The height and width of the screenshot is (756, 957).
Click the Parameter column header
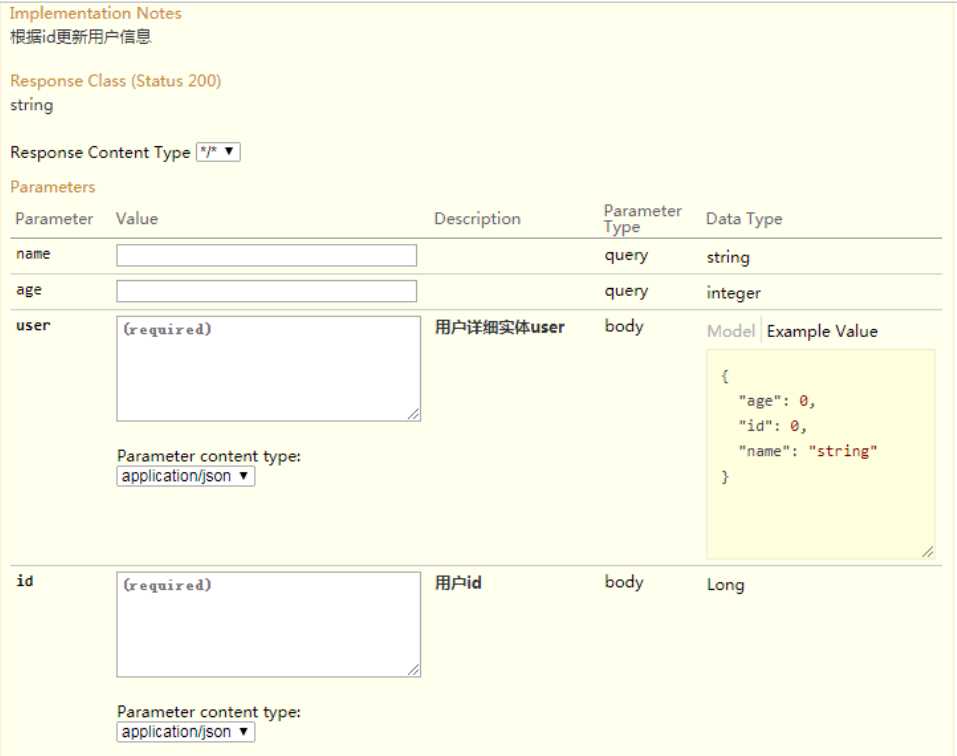[x=54, y=218]
